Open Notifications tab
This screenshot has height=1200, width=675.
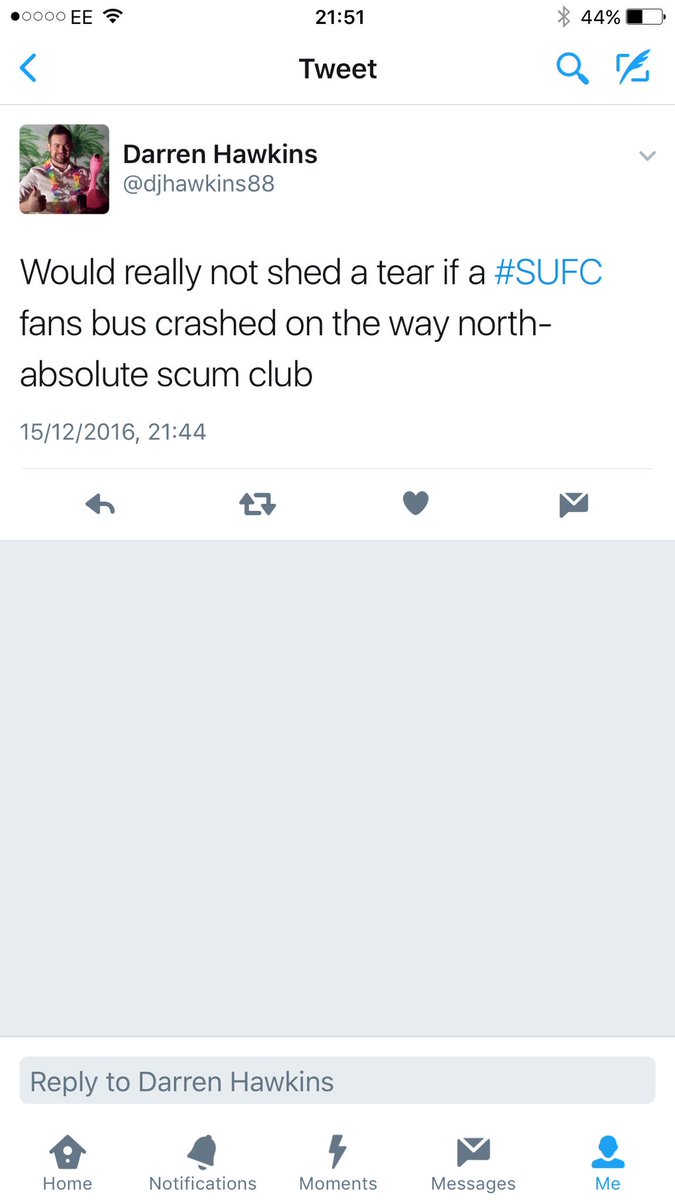pyautogui.click(x=203, y=1164)
